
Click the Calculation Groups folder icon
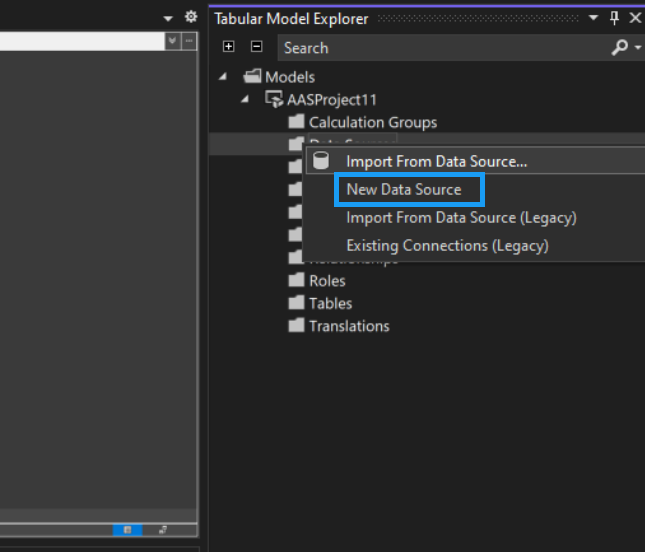click(x=296, y=122)
